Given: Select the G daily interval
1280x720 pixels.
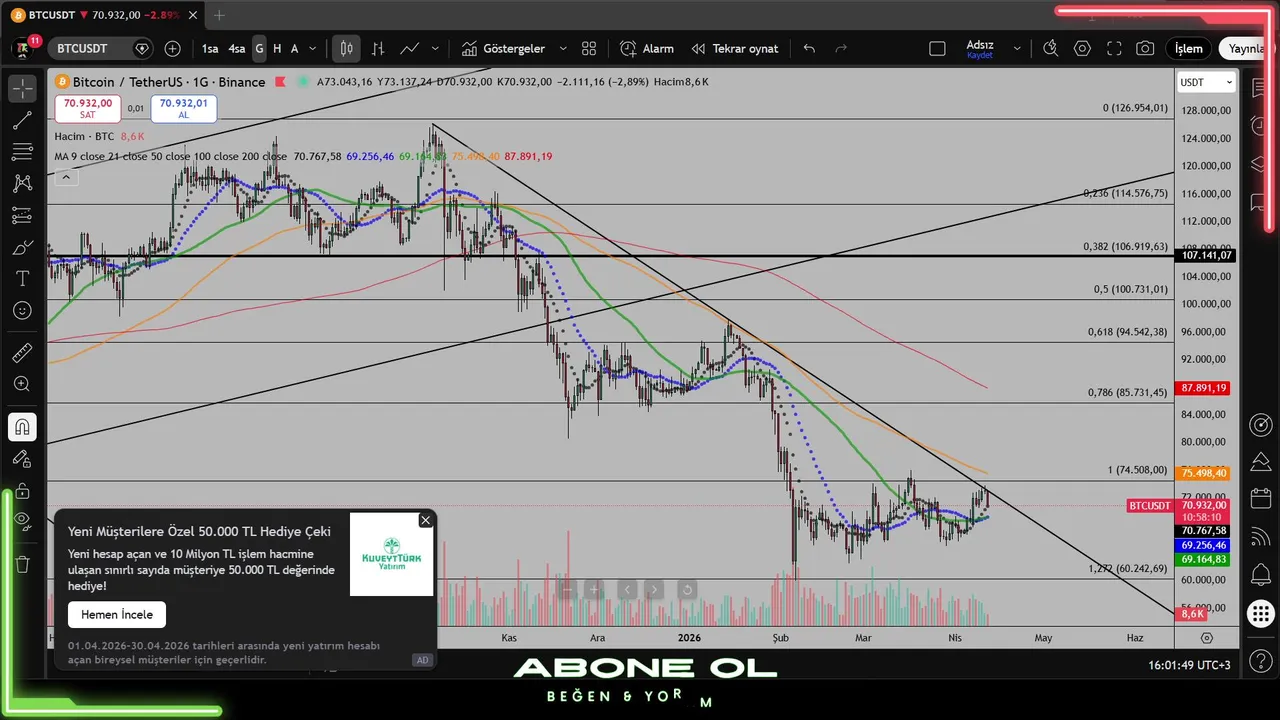Looking at the screenshot, I should tap(259, 48).
